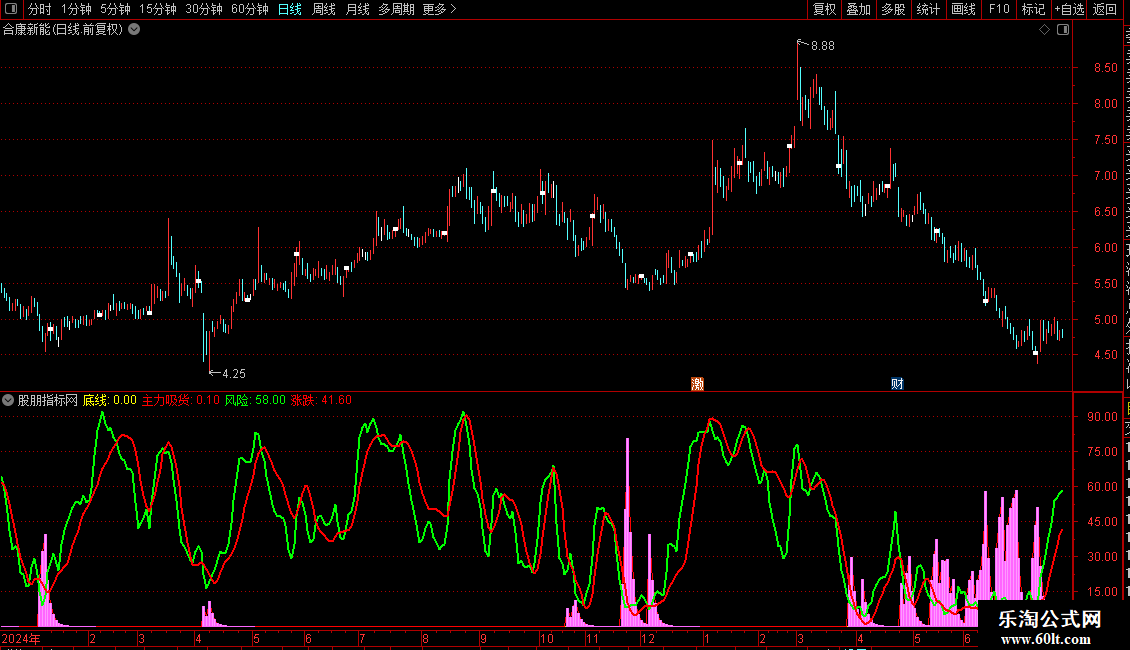Switch to 月线 monthly chart
The image size is (1130, 650).
pyautogui.click(x=357, y=9)
